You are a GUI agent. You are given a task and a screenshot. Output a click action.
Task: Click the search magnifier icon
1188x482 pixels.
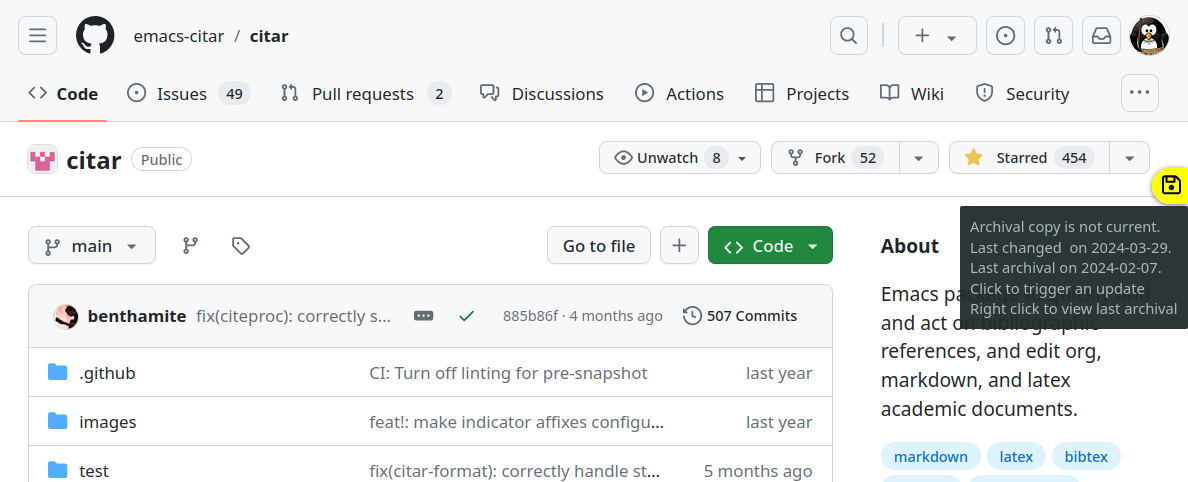(x=848, y=36)
